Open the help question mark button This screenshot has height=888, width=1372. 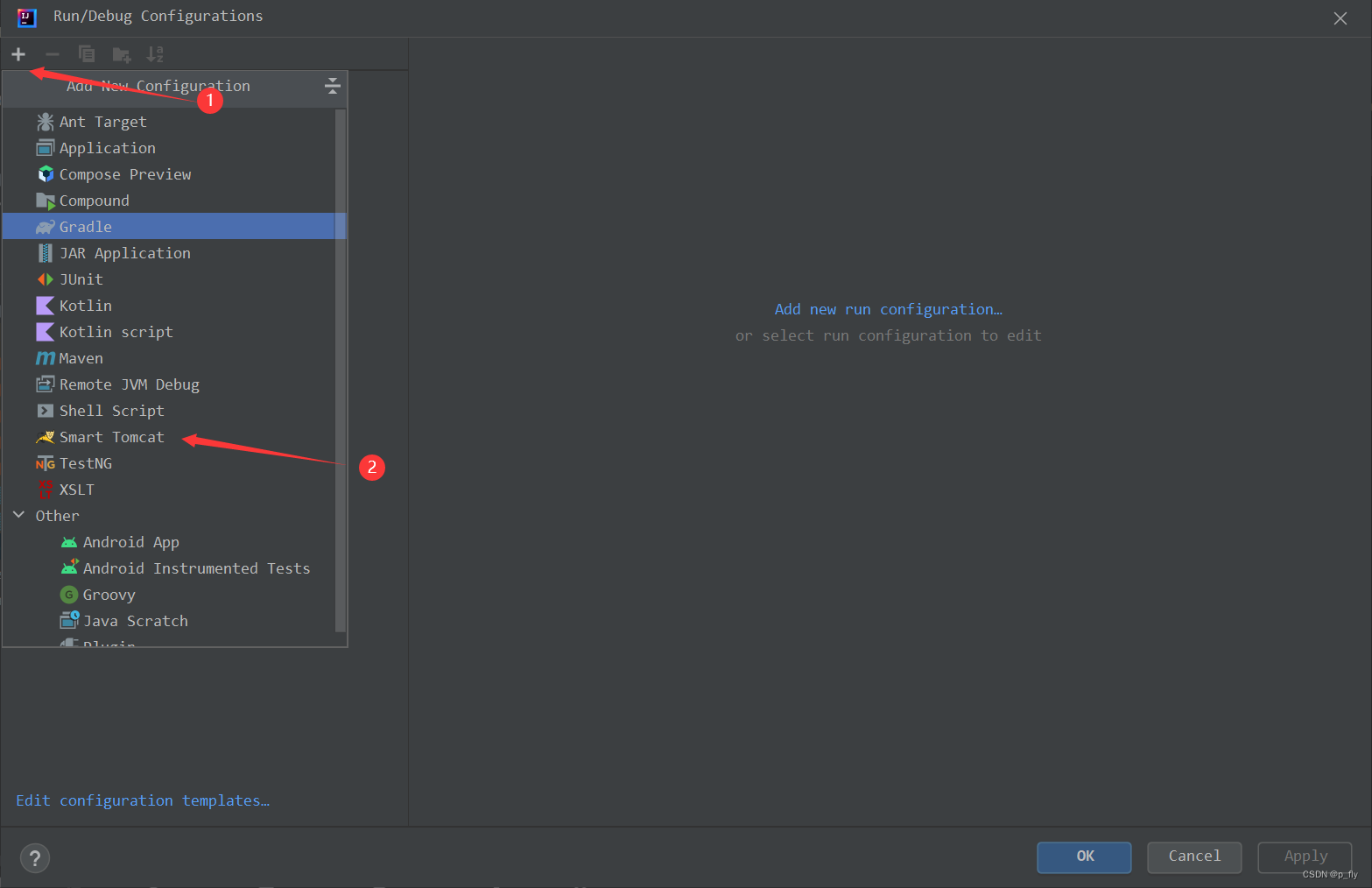(35, 858)
